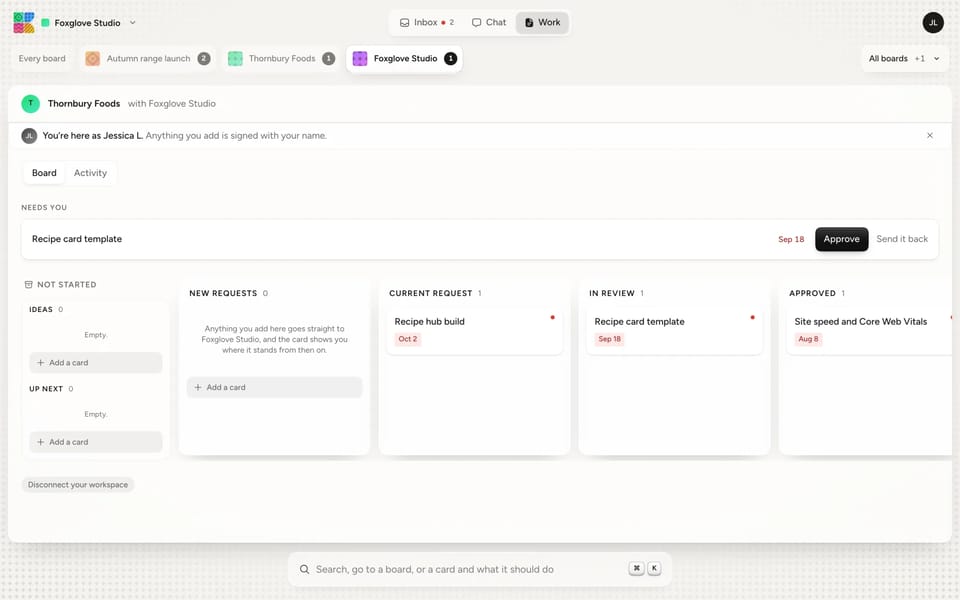Add a card under Up Next
Viewport: 960px width, 600px height.
[x=96, y=442]
